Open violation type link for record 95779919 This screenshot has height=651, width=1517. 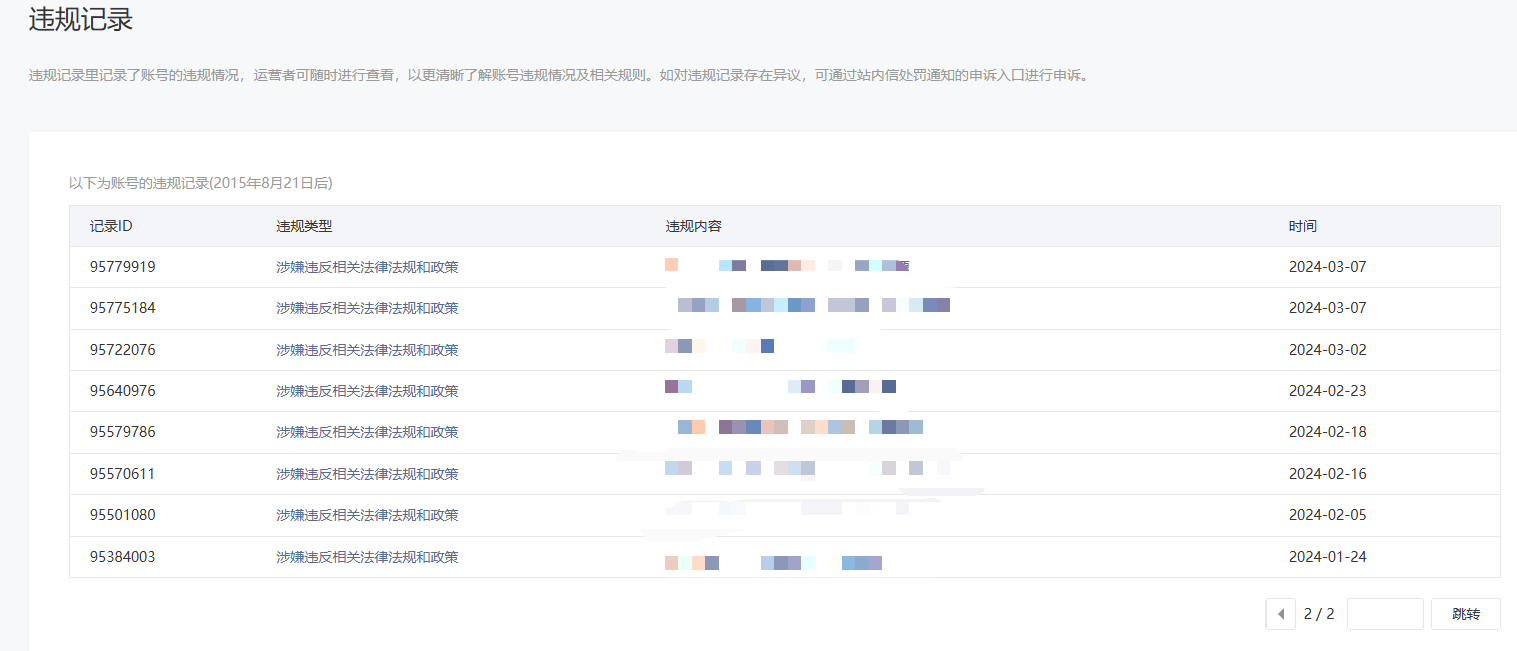pyautogui.click(x=367, y=267)
